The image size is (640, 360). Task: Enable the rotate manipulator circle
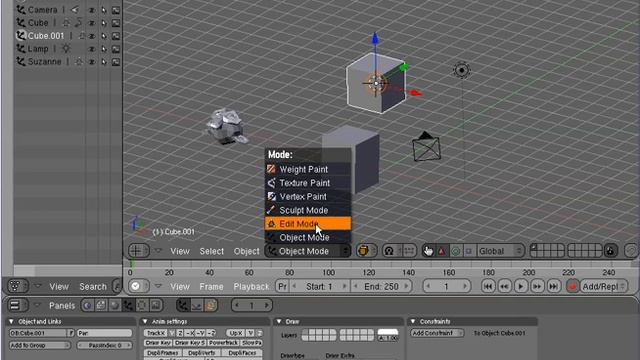[455, 251]
